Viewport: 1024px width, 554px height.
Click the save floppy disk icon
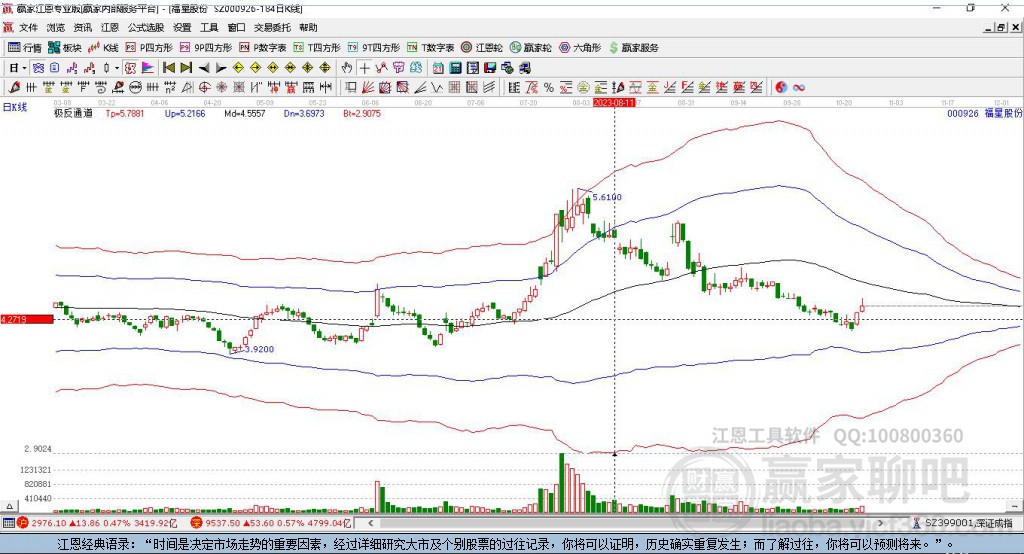[x=490, y=68]
